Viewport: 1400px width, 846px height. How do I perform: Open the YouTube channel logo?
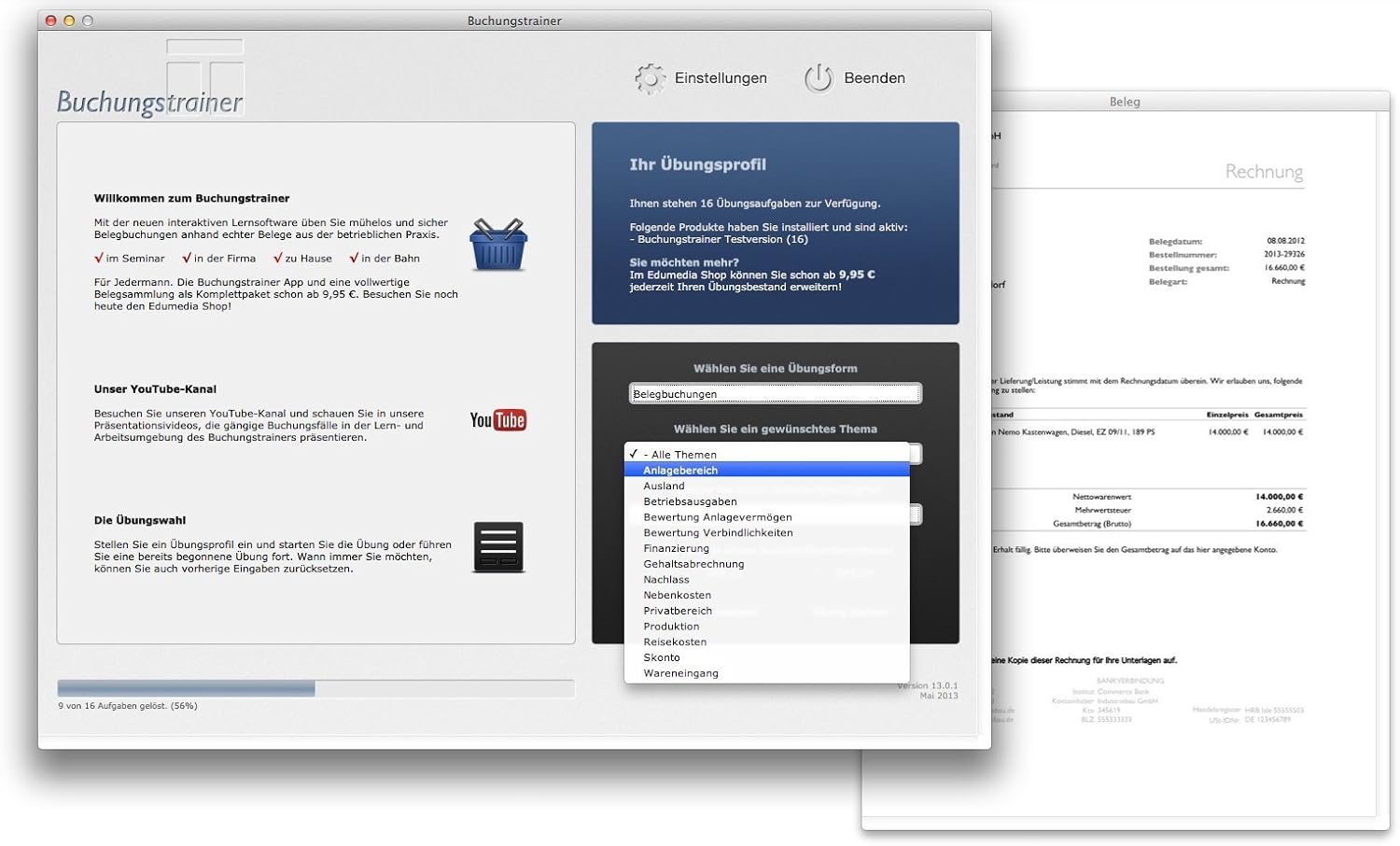tap(497, 420)
